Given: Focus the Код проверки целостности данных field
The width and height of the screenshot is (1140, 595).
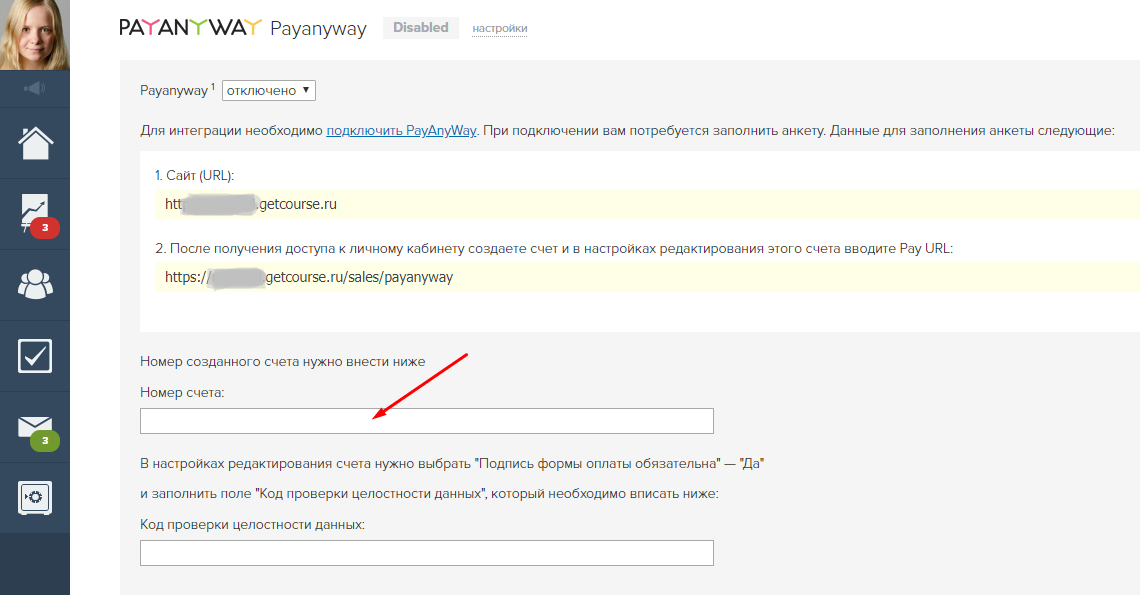Looking at the screenshot, I should [427, 553].
